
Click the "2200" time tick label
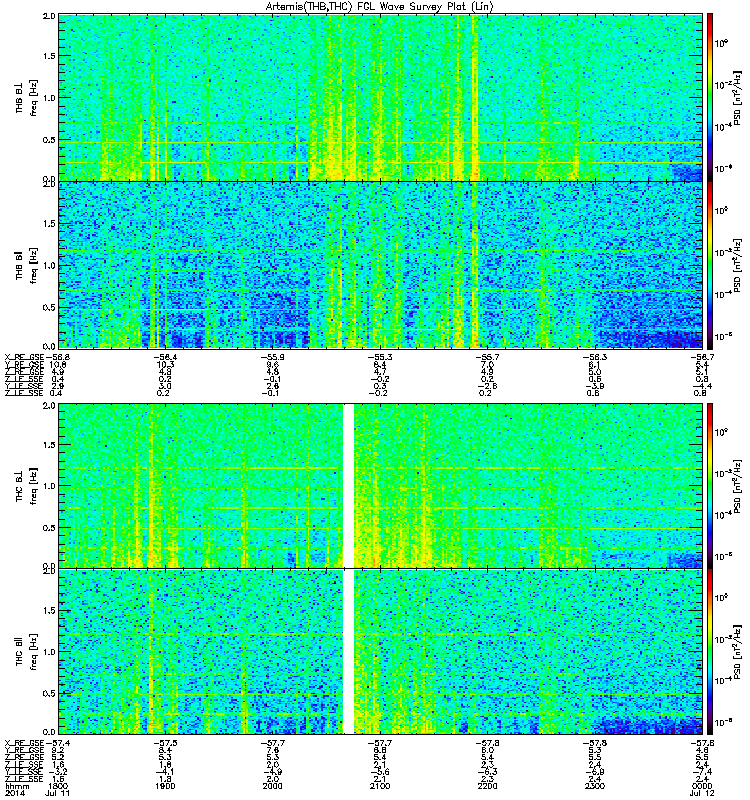pyautogui.click(x=487, y=786)
